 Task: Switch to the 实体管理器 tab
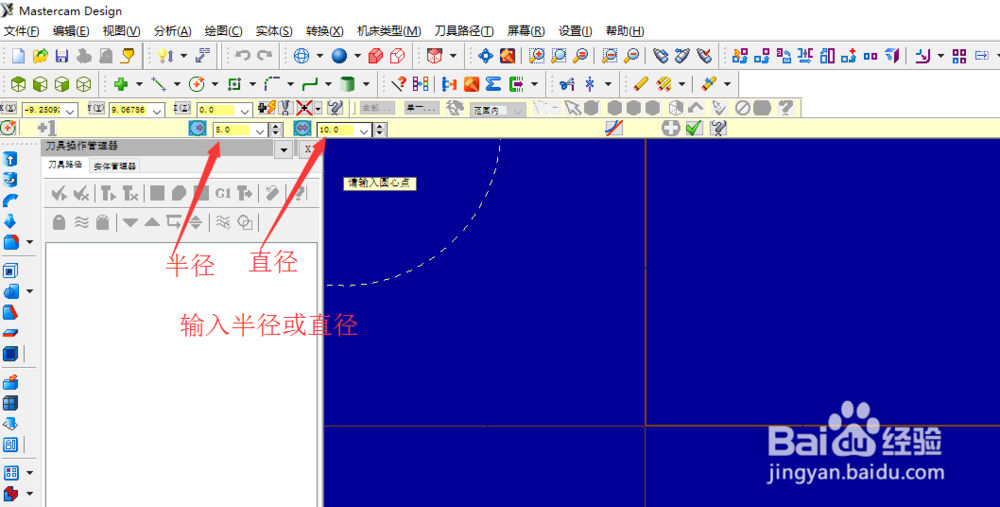click(x=115, y=166)
